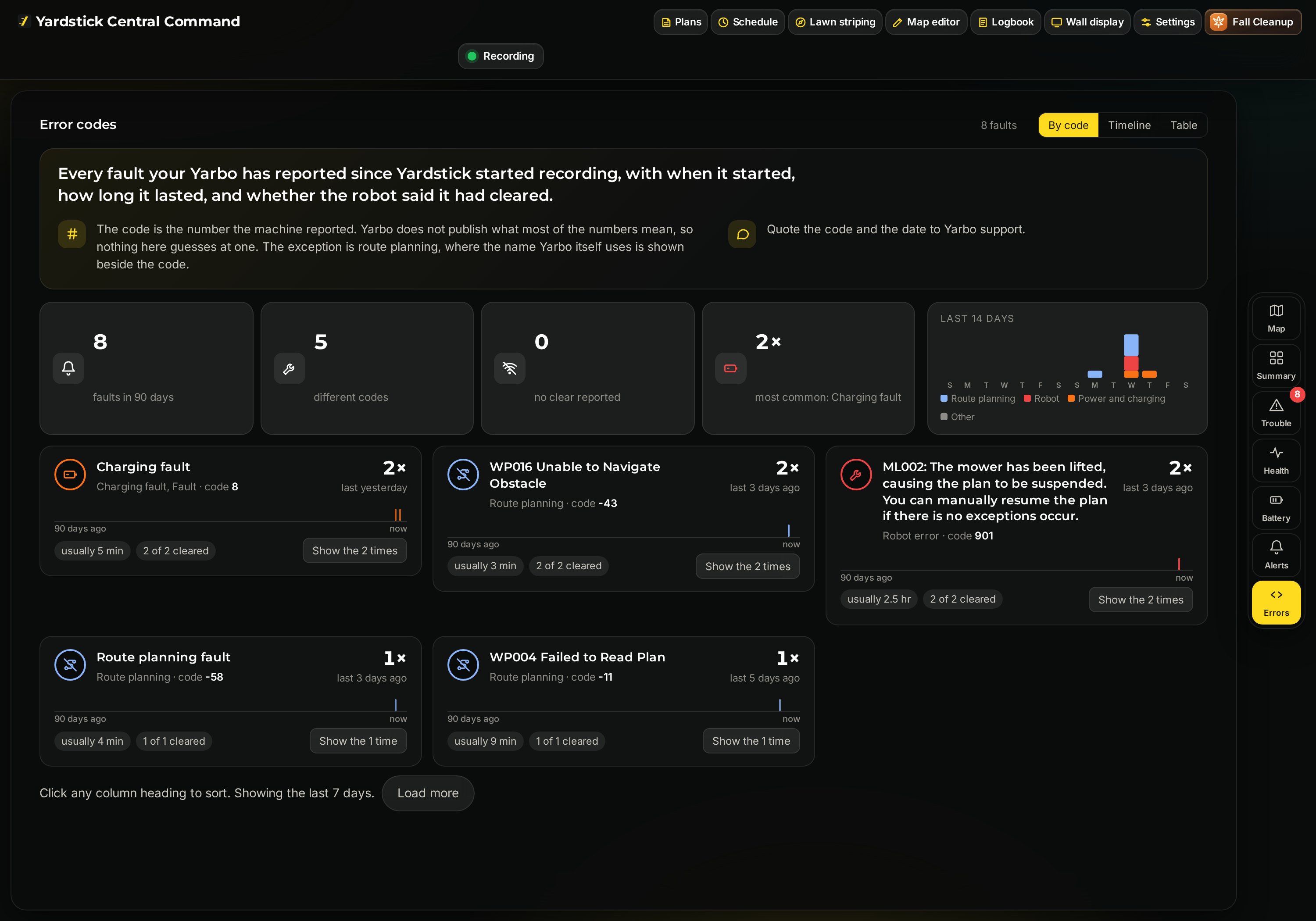This screenshot has height=921, width=1316.
Task: Click the Route planning legend swatch
Action: 944,398
